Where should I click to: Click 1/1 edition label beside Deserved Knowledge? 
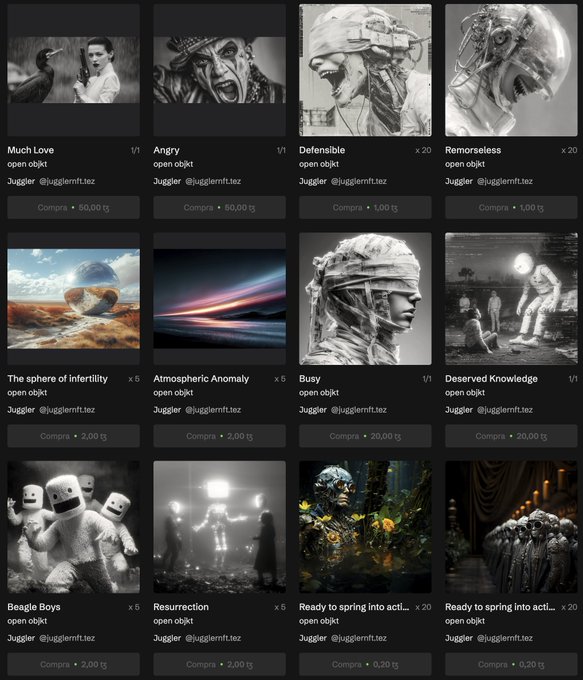(x=573, y=379)
